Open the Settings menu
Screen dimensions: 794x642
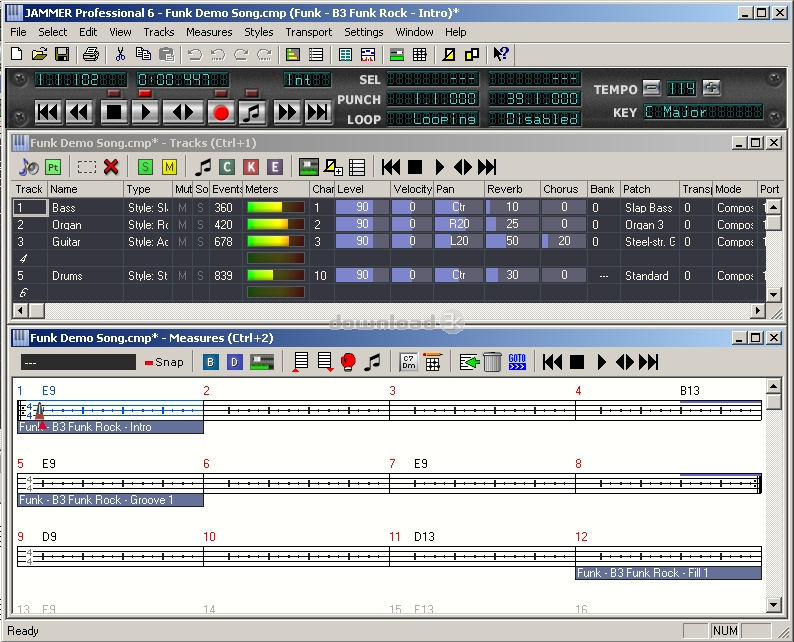point(364,32)
